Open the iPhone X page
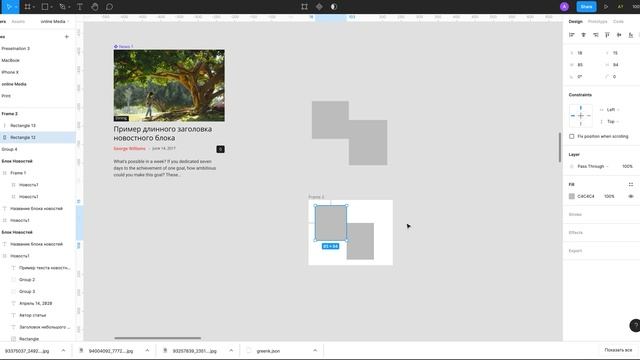This screenshot has width=640, height=360. (x=10, y=72)
